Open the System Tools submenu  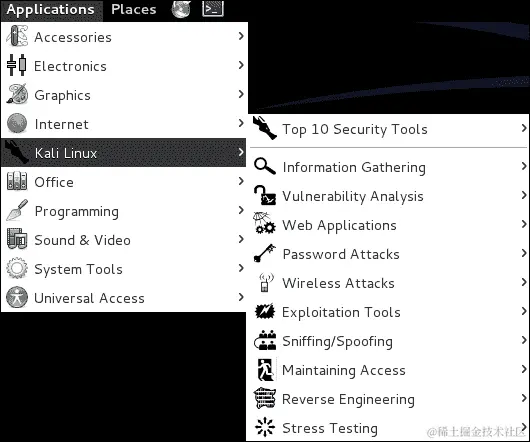point(124,269)
